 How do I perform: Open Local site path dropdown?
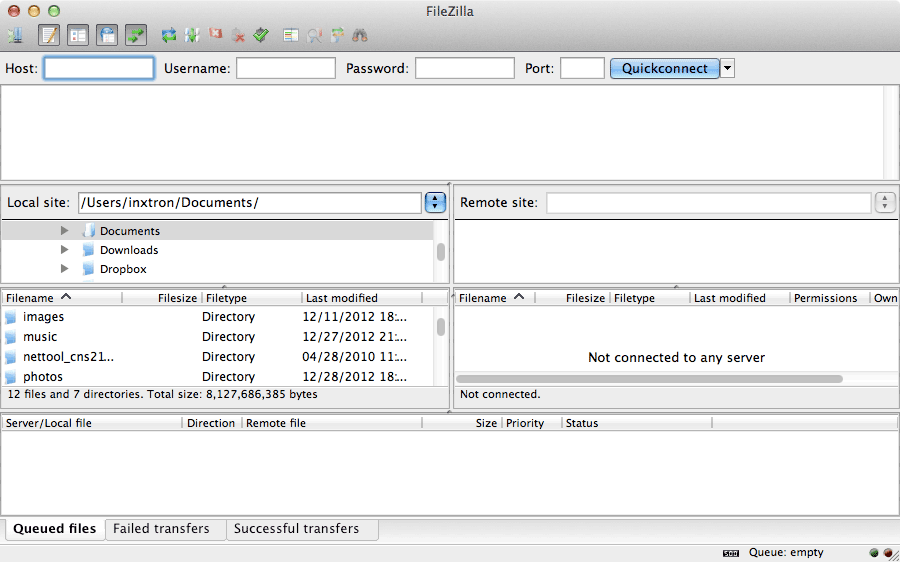[x=435, y=203]
